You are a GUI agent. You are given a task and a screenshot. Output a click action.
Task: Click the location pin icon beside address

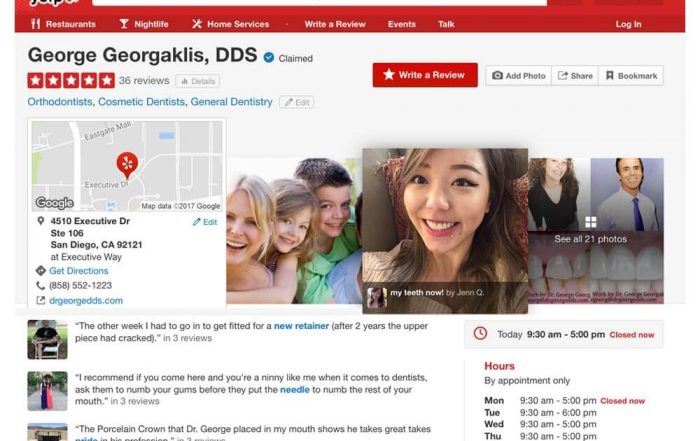coord(41,221)
